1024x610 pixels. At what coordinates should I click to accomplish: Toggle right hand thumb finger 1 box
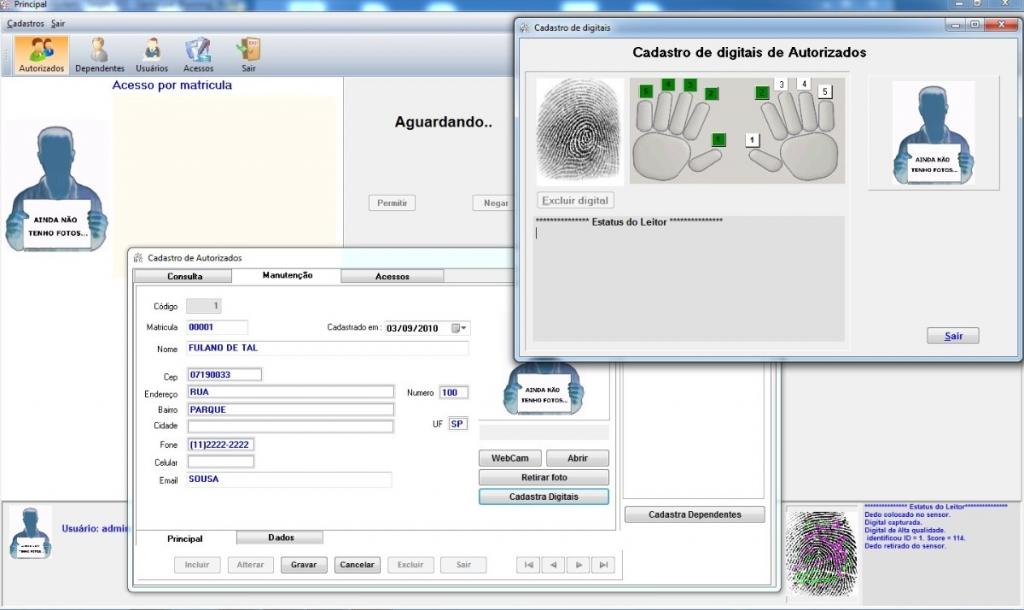tap(753, 140)
